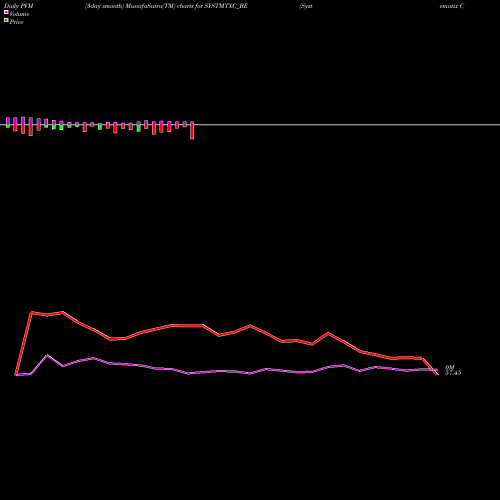Click the Daily PVM title text
This screenshot has height=500, width=500.
pos(19,6)
